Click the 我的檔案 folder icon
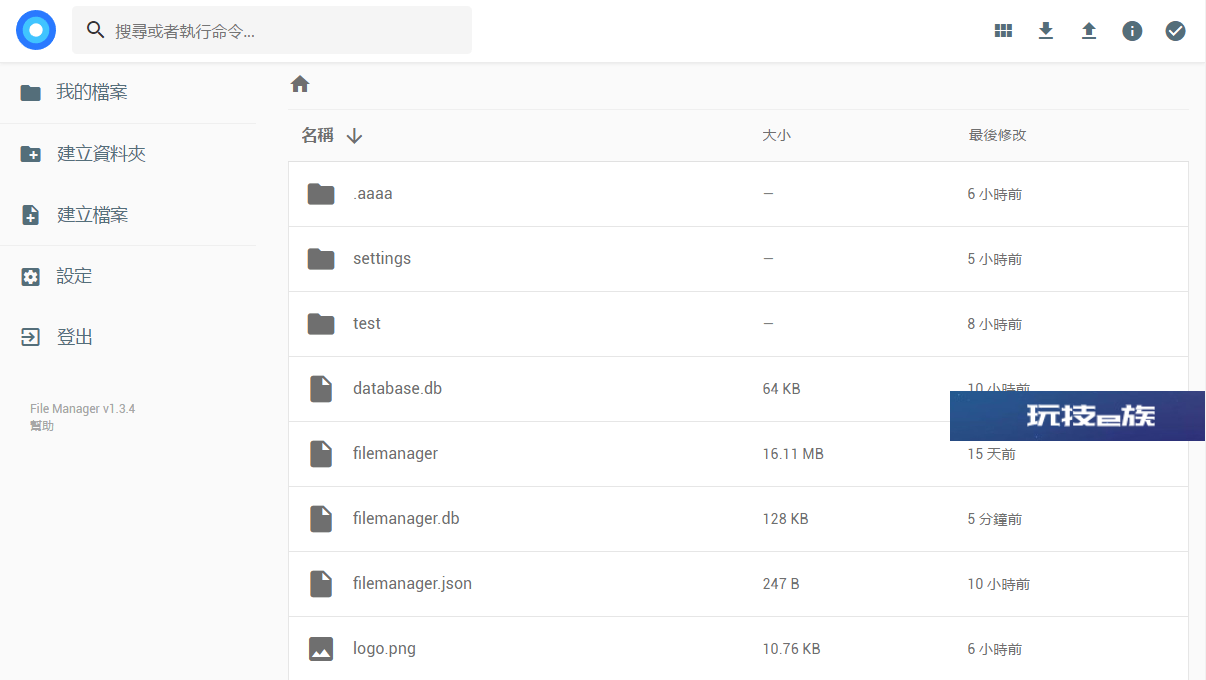This screenshot has width=1206, height=680. coord(31,93)
